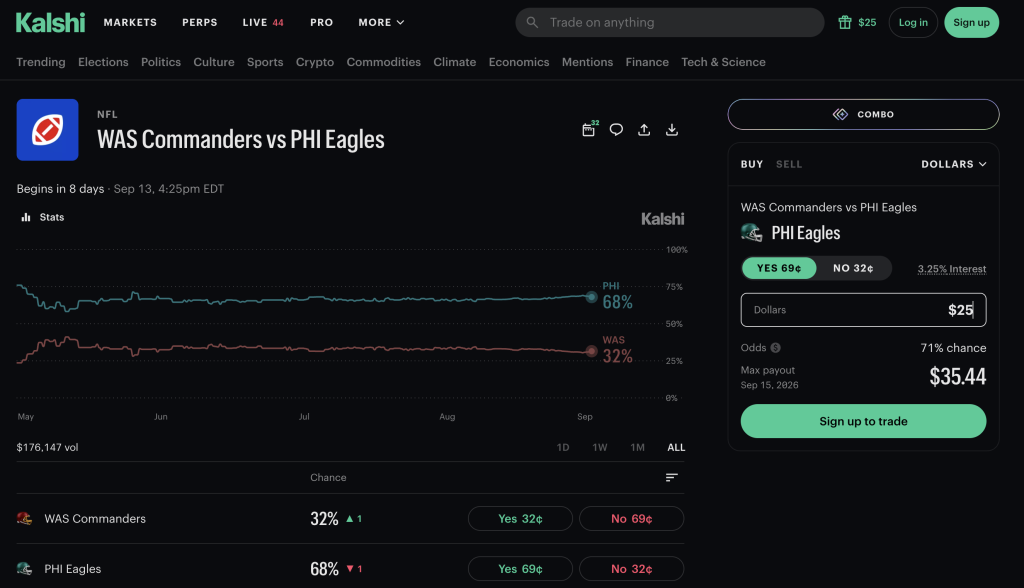The height and width of the screenshot is (588, 1024).
Task: Switch to SELL mode
Action: (789, 164)
